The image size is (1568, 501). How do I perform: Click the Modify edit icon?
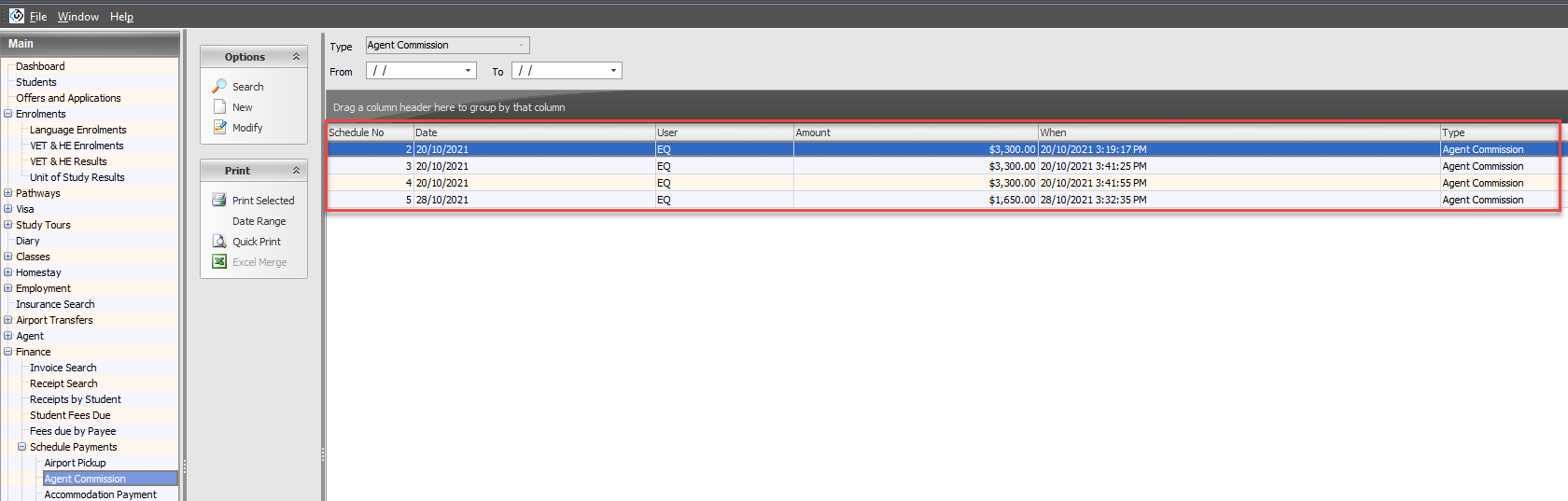(x=219, y=127)
